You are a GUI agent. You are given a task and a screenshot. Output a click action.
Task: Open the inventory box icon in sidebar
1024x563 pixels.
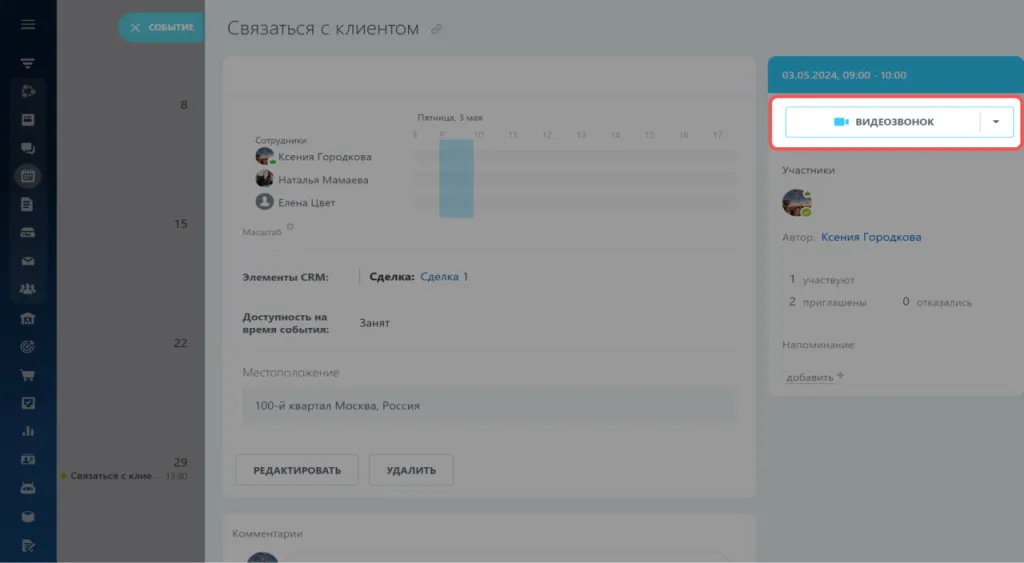pos(27,517)
